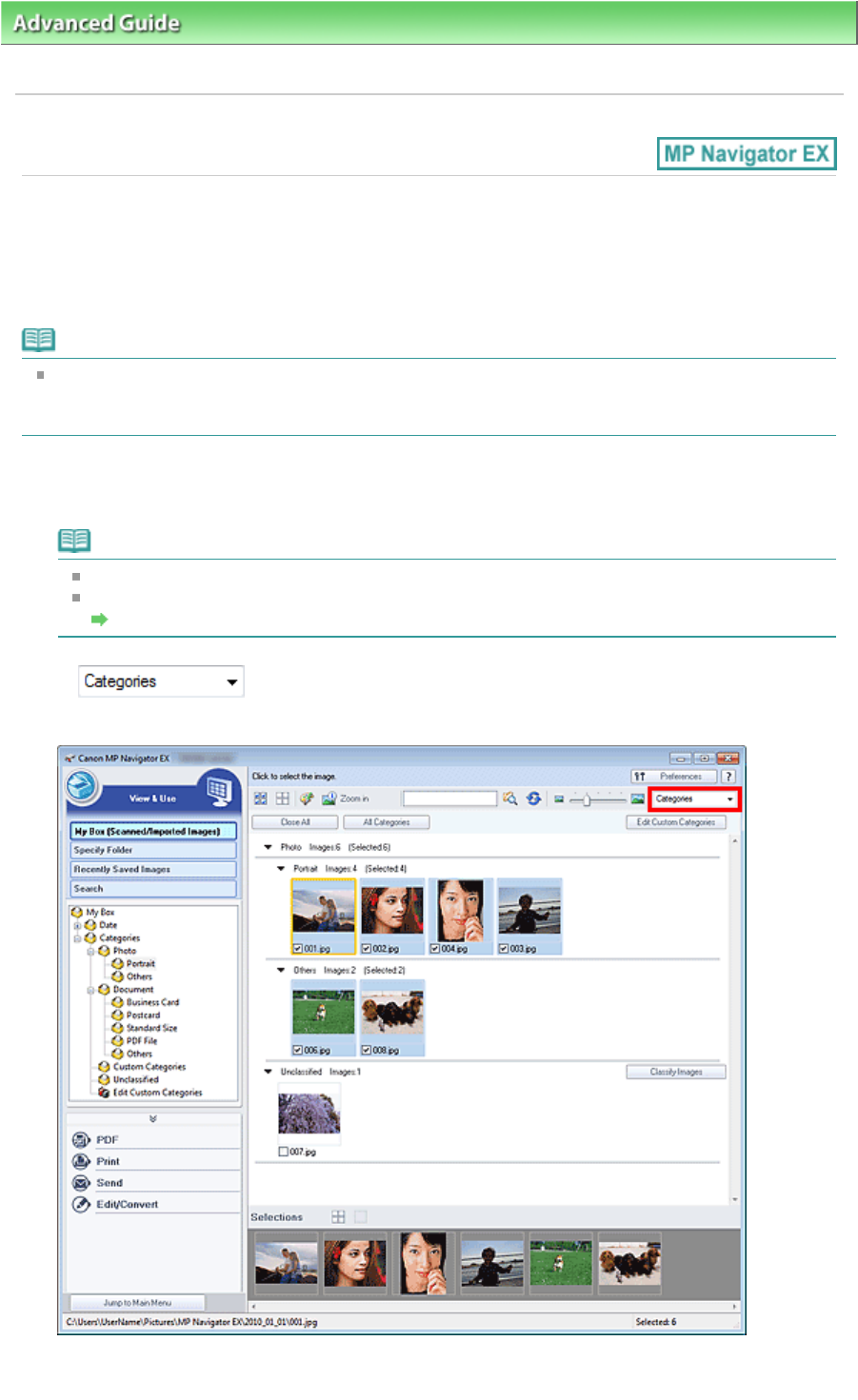
Task: Click the blue Refresh arrows icon
Action: point(533,799)
